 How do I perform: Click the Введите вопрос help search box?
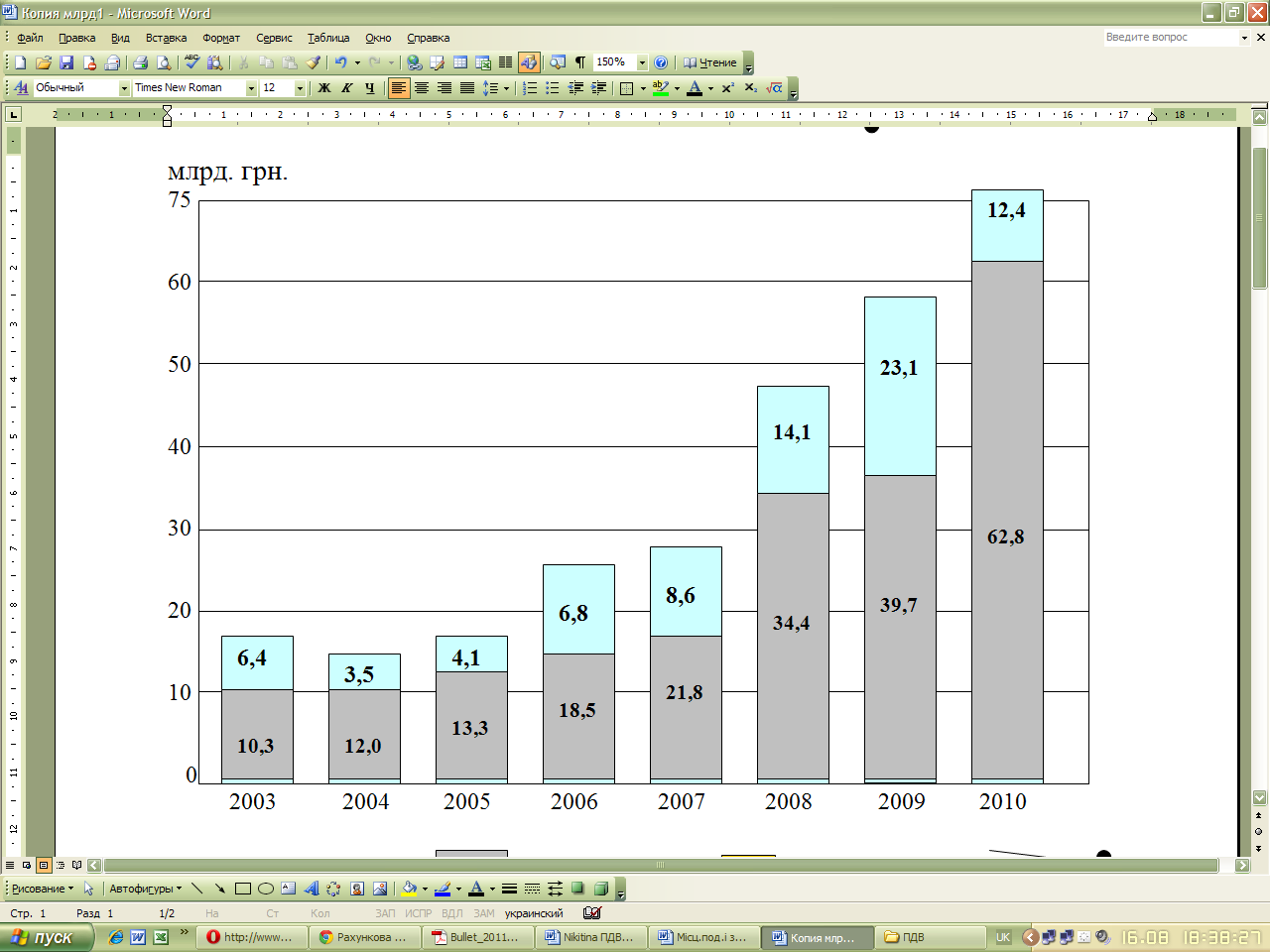pos(1169,38)
